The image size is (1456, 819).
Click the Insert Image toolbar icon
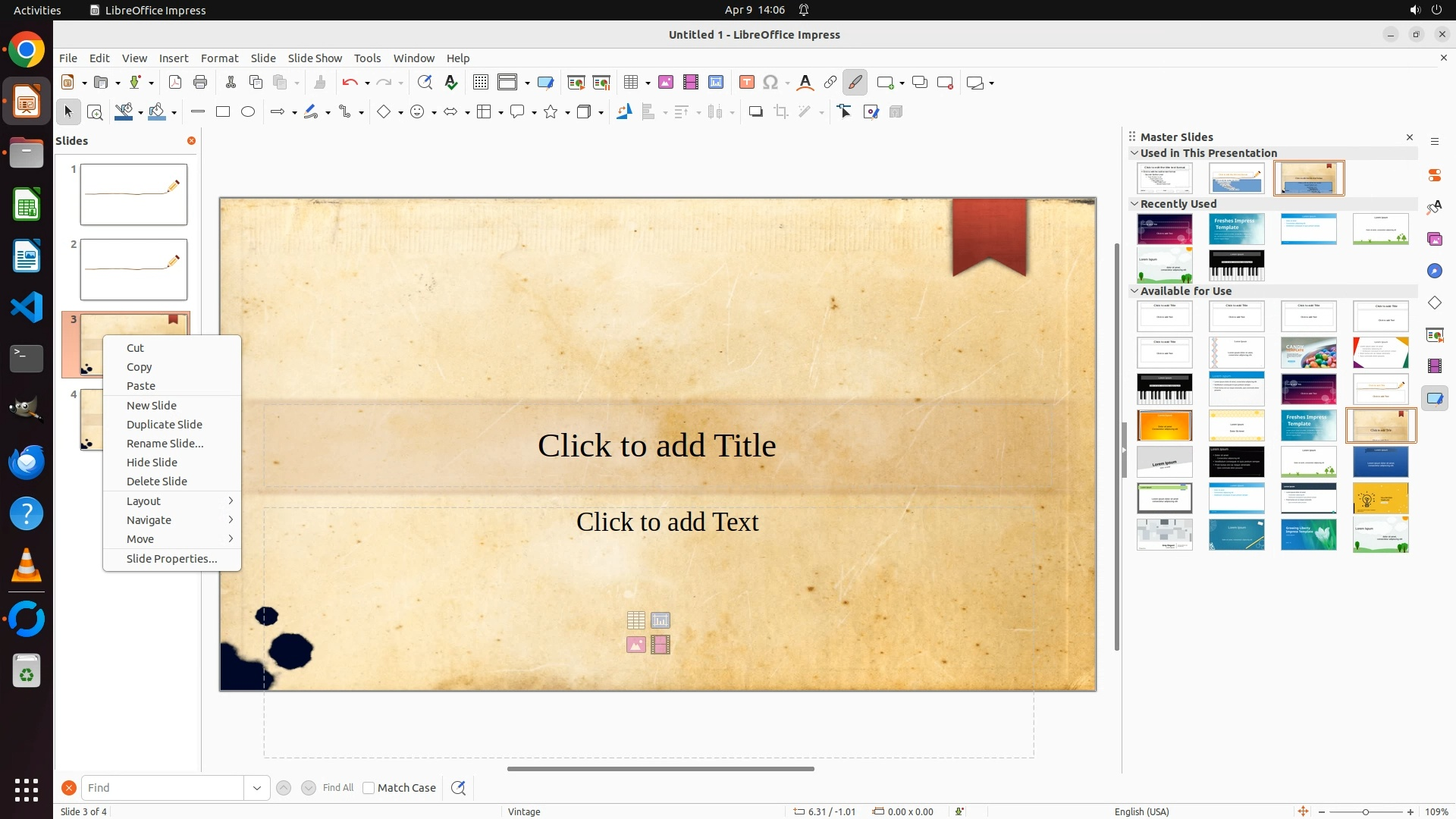(x=666, y=83)
